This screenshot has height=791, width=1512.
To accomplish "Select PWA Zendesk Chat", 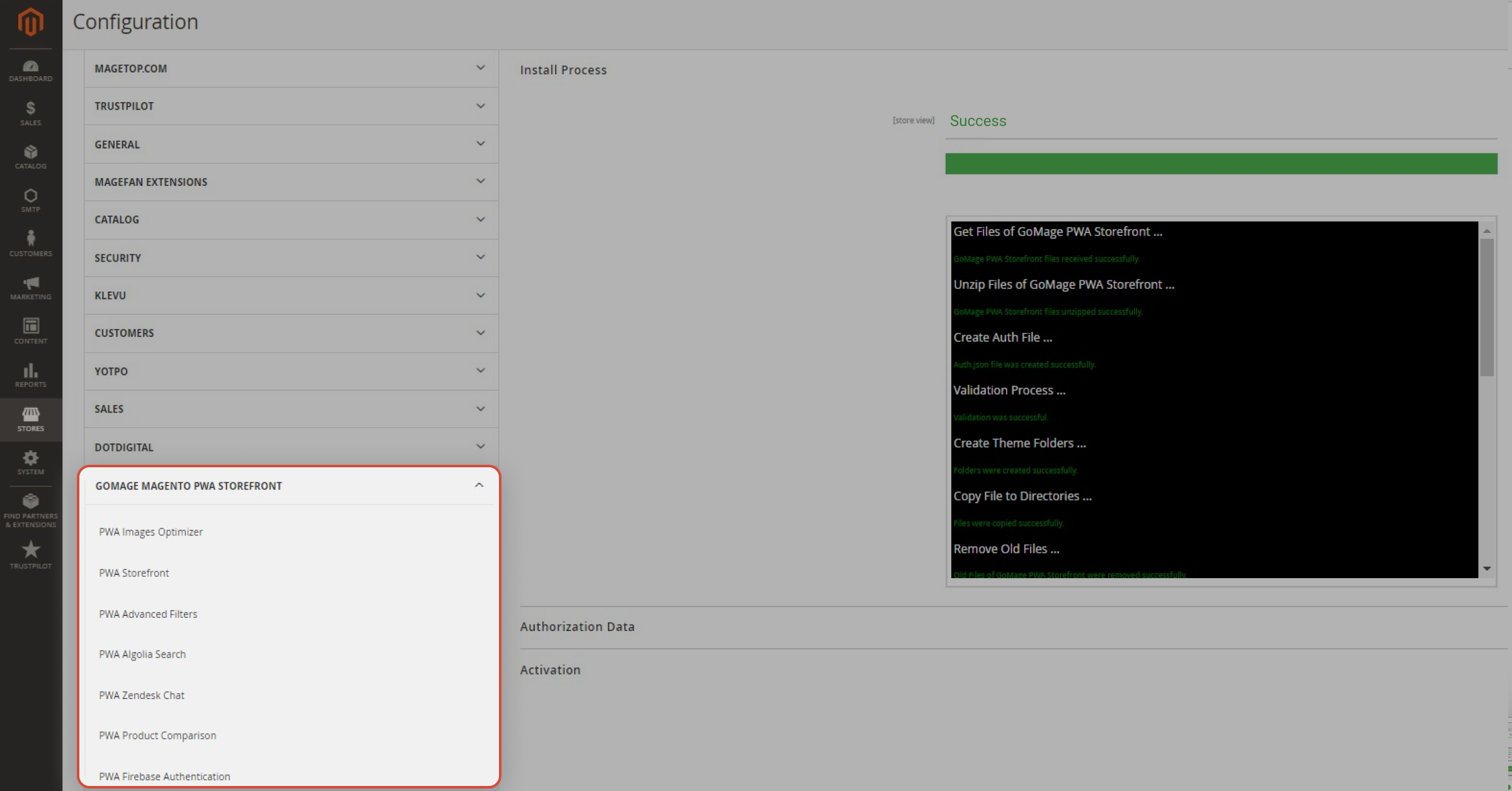I will 142,695.
